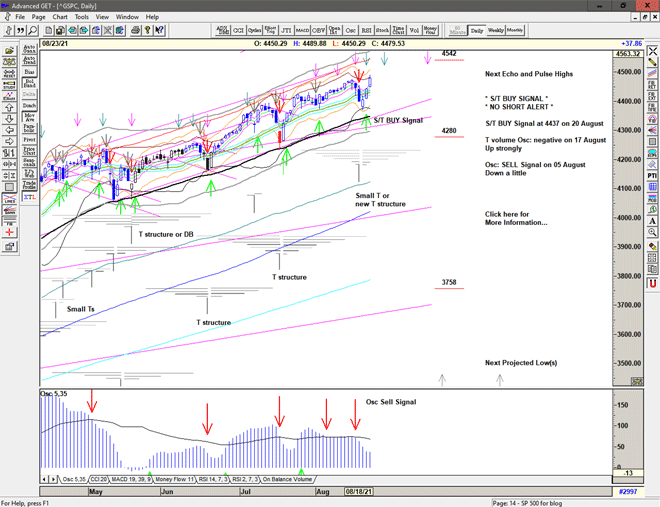Click the red crosshair cursor tool

[x=9, y=230]
